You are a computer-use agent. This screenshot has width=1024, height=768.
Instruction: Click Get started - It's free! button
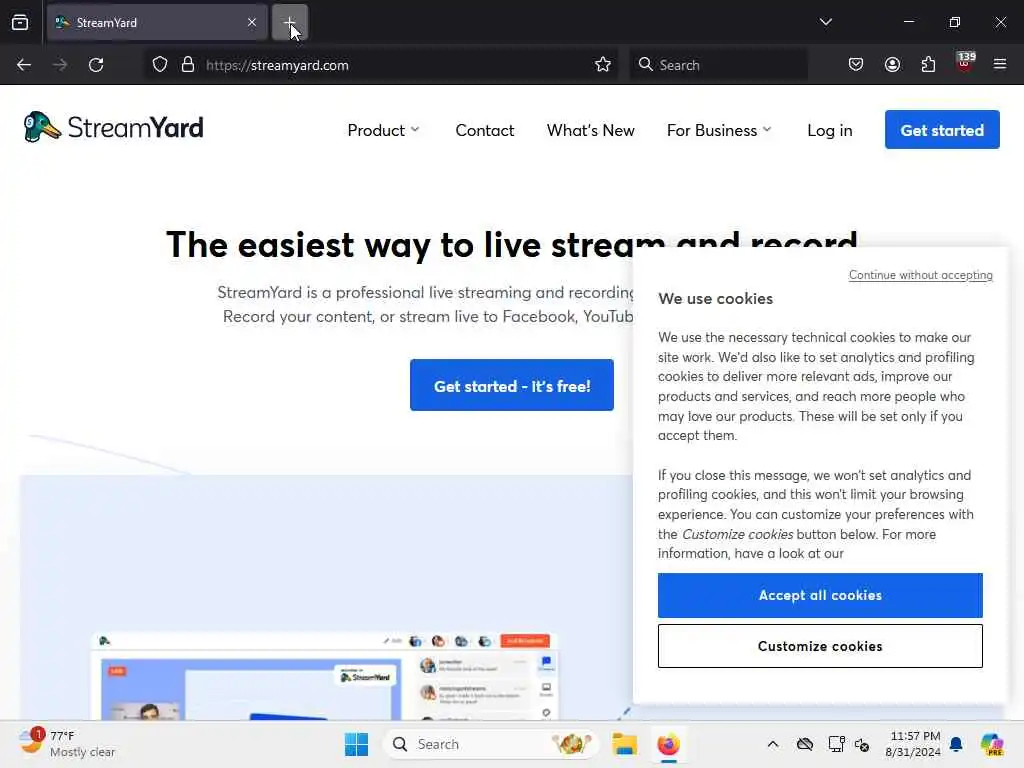(x=512, y=385)
